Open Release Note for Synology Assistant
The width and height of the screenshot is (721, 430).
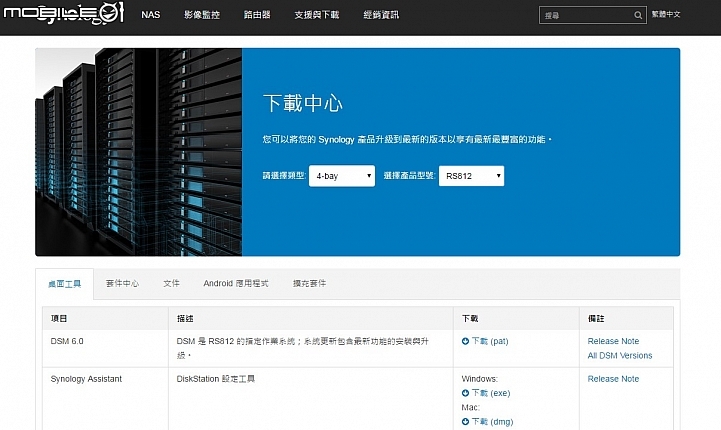click(613, 379)
